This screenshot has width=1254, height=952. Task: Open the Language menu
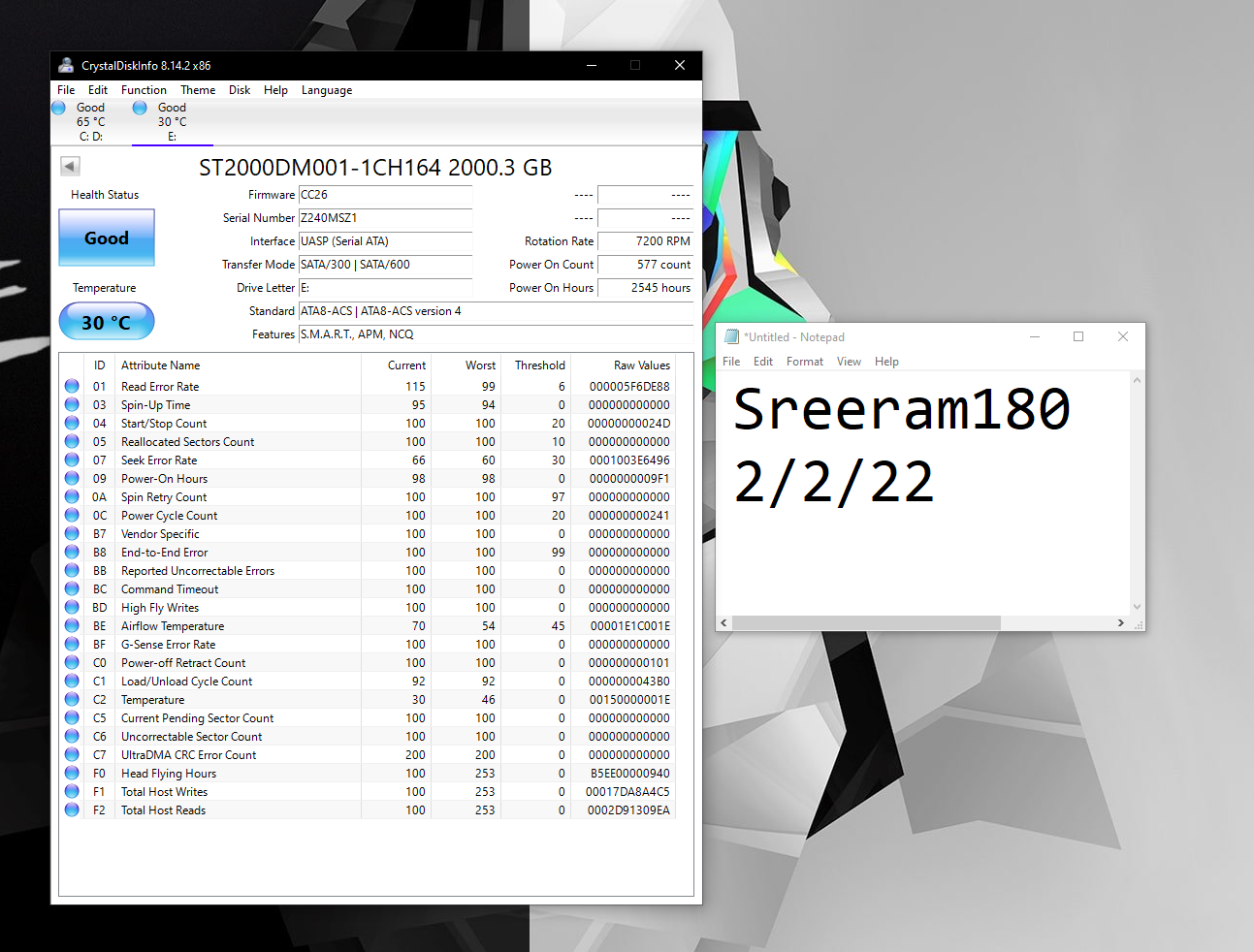(327, 90)
